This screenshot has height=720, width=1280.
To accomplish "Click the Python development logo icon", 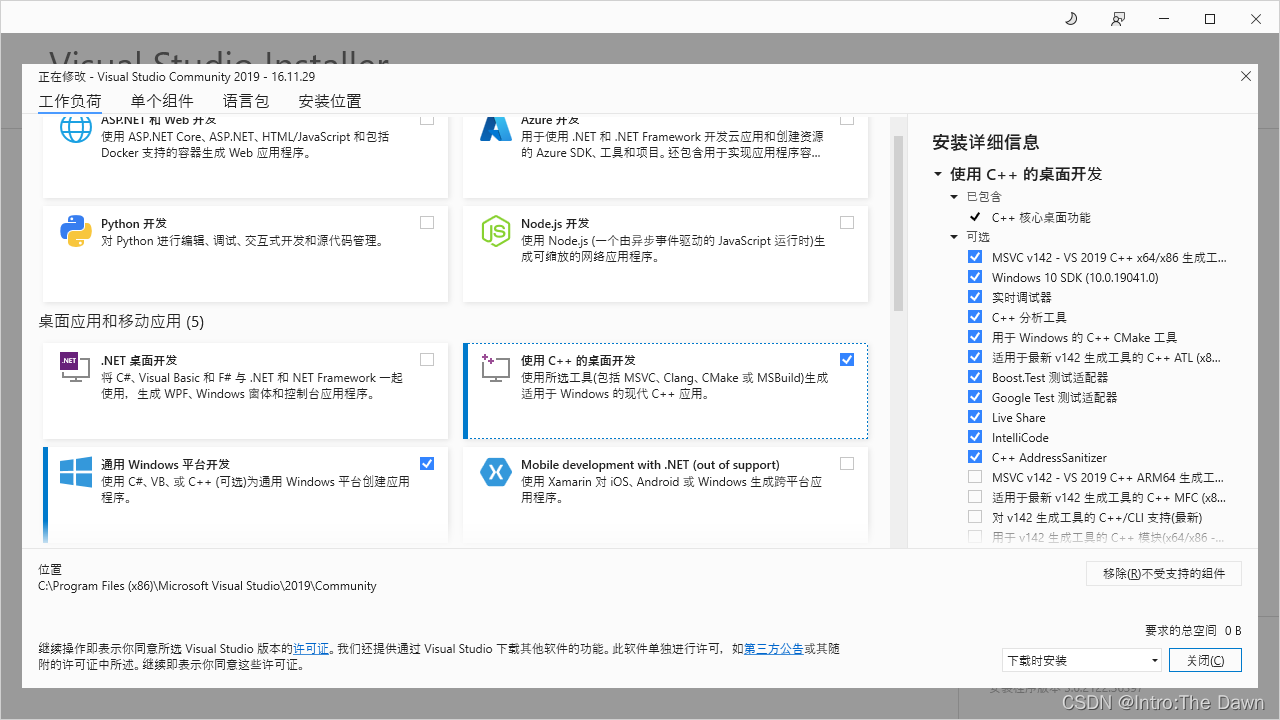I will [x=76, y=231].
